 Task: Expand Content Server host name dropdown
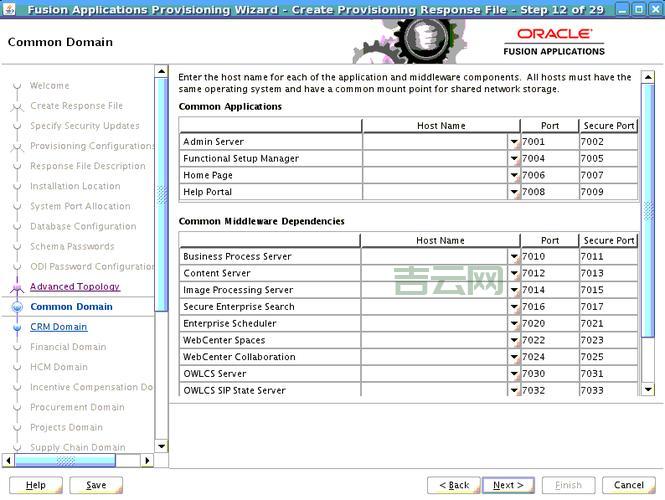[x=514, y=273]
